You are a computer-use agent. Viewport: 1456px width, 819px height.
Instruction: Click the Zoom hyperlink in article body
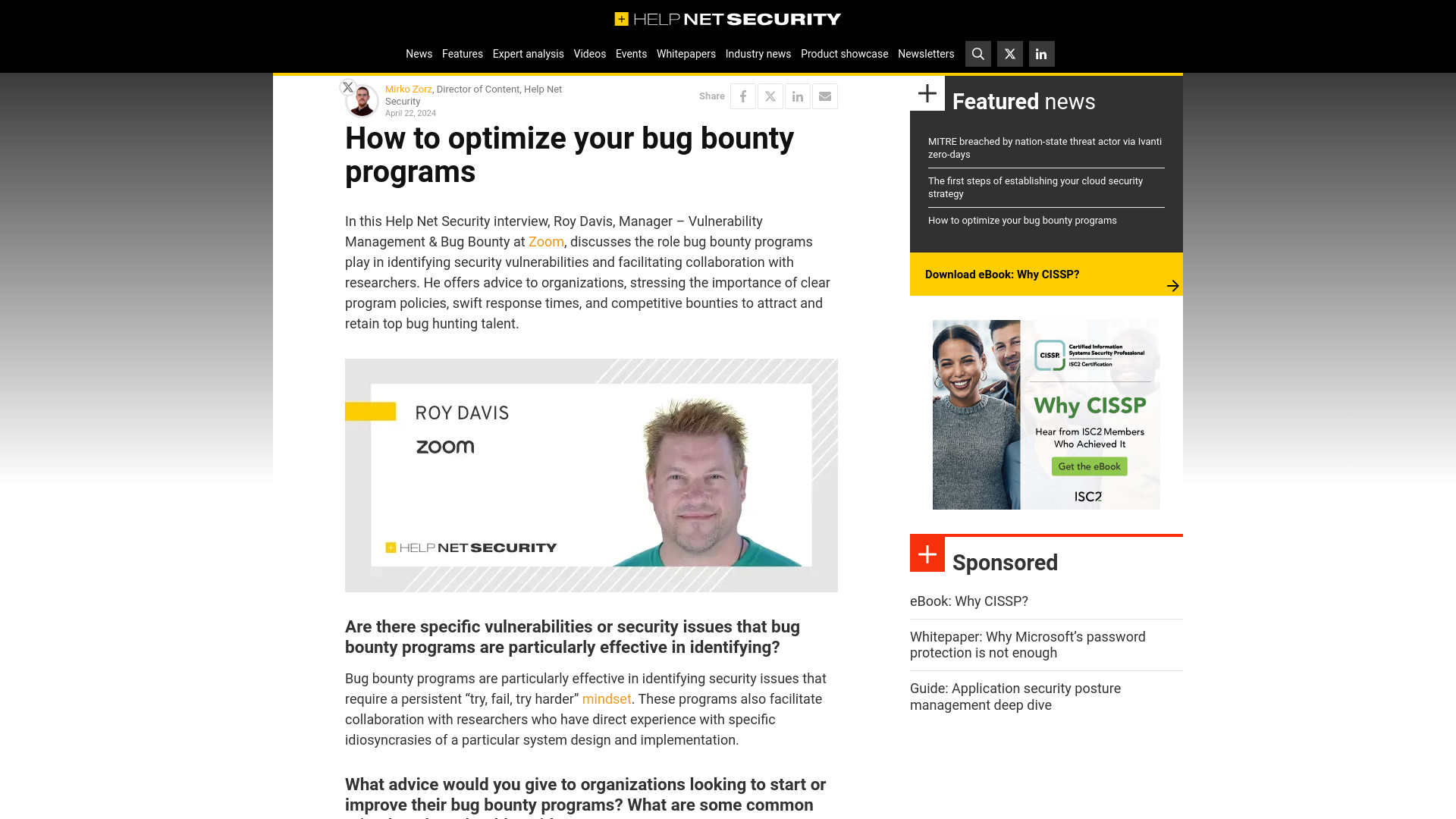546,241
